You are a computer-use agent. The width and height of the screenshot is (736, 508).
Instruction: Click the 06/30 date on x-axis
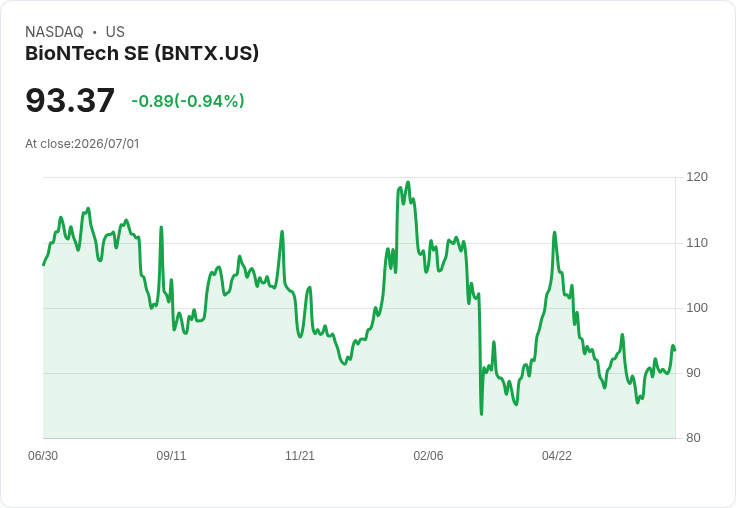pos(43,456)
